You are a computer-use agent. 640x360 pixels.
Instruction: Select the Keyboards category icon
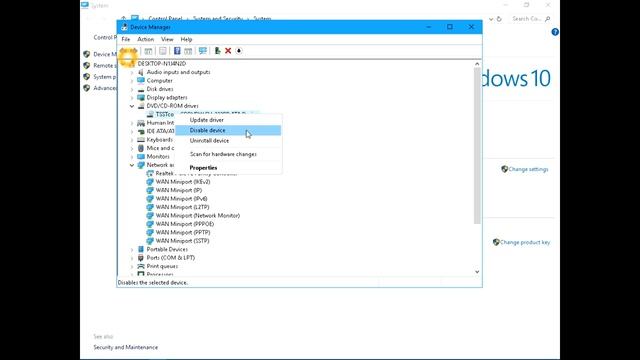(141, 140)
